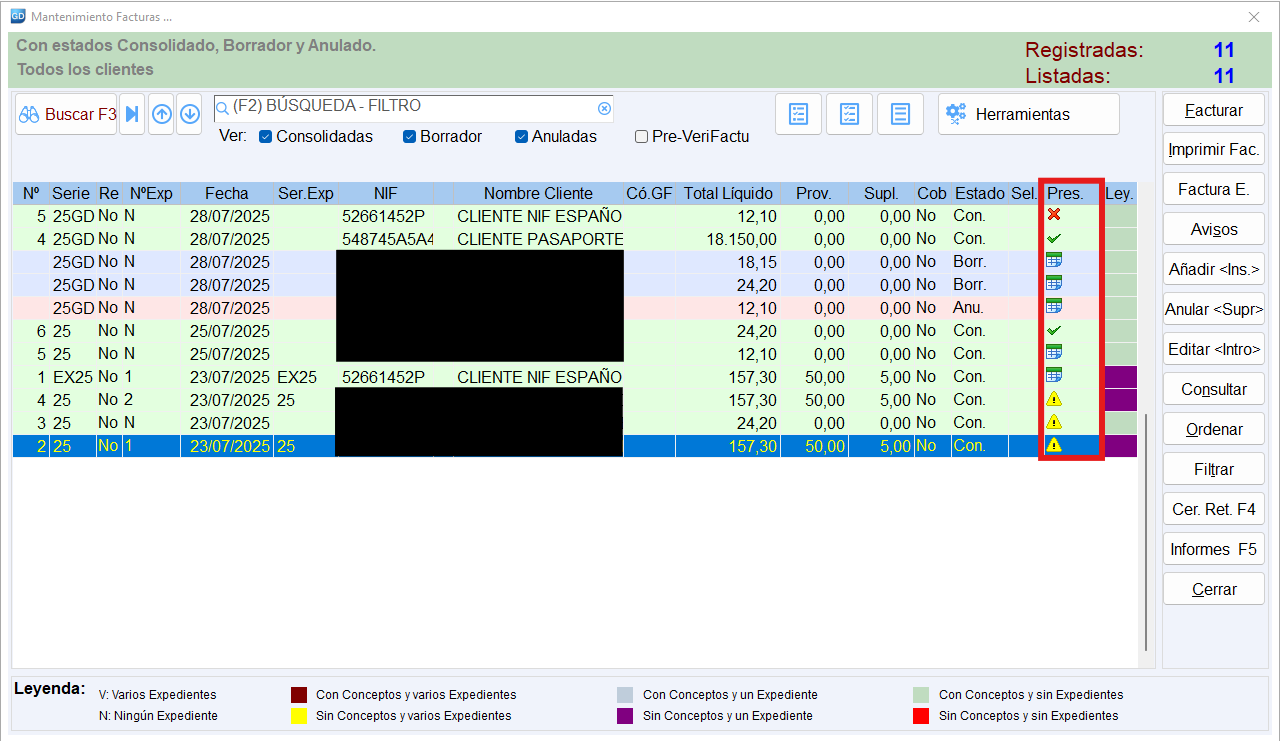
Task: Click the circled down arrow icon
Action: click(190, 114)
